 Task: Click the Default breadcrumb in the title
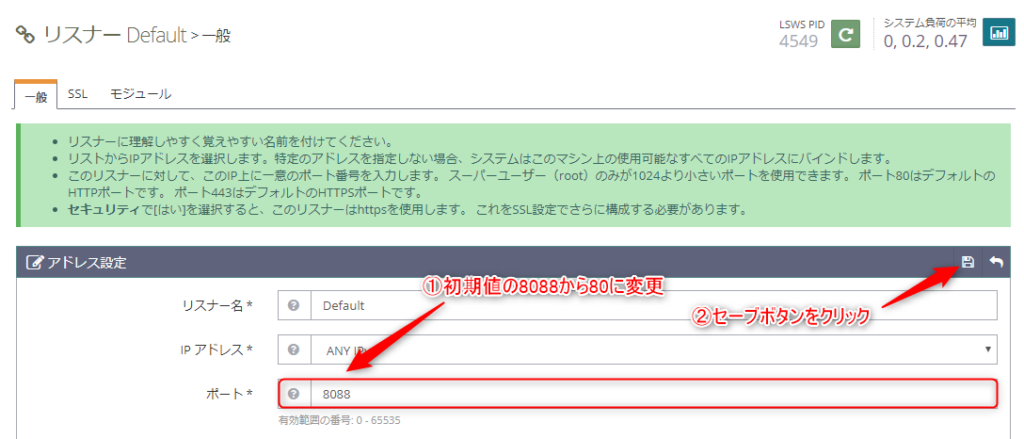156,36
